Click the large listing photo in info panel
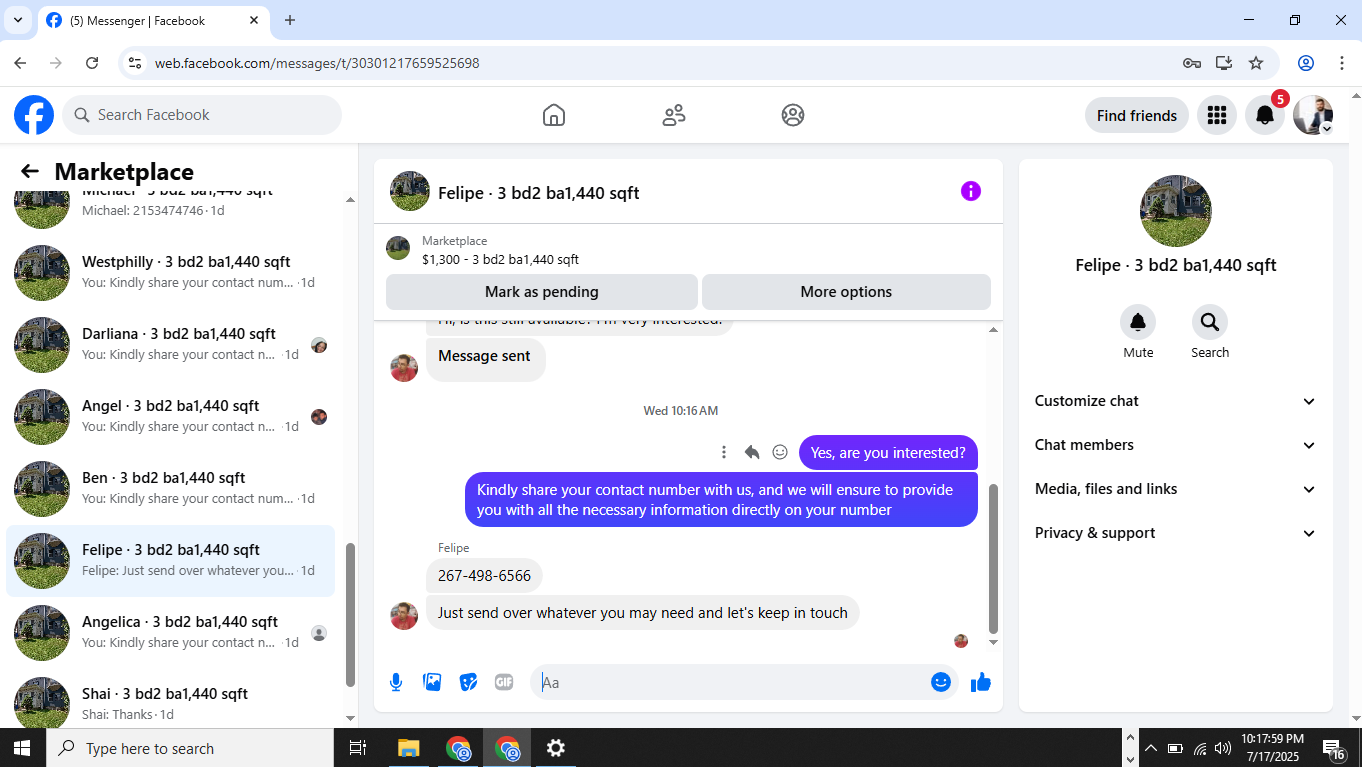The image size is (1362, 767). click(x=1176, y=211)
